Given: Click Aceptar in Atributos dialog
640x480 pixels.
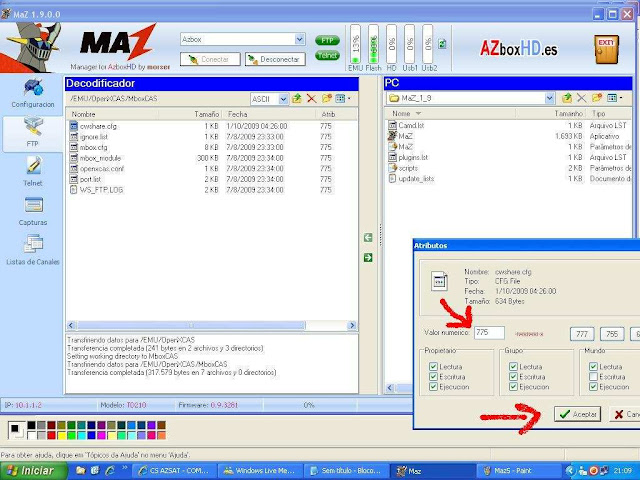Looking at the screenshot, I should point(578,414).
